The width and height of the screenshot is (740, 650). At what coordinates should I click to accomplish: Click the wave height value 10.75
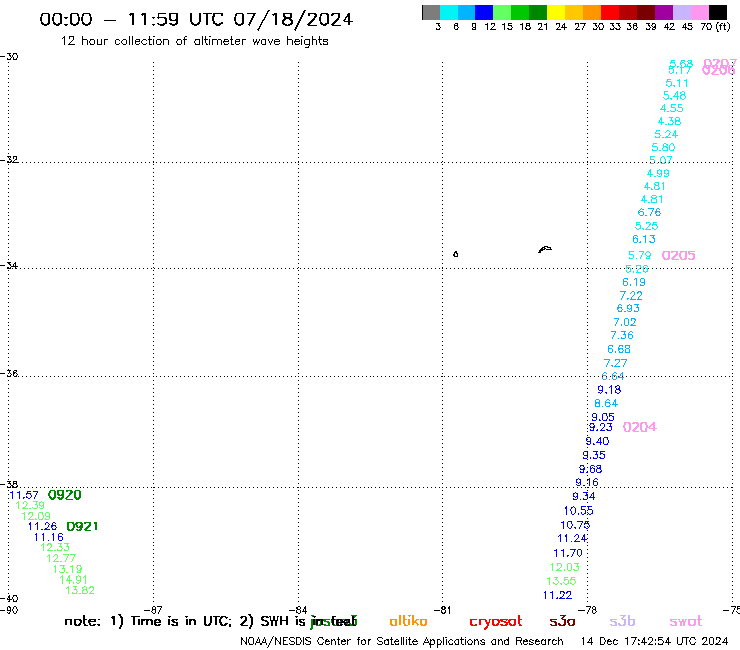tap(575, 525)
